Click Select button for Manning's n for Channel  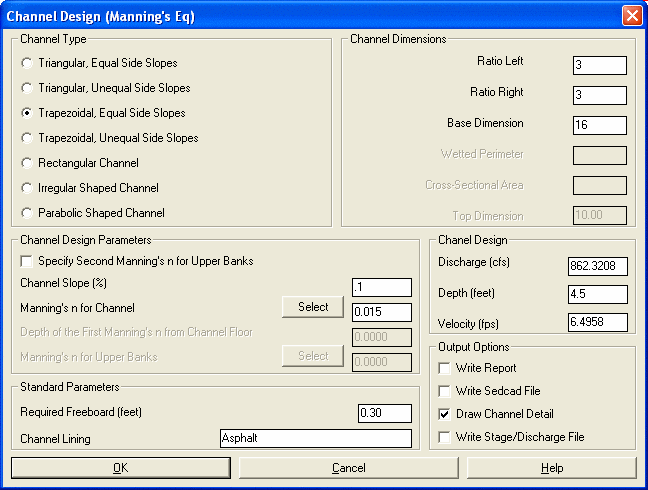[313, 307]
